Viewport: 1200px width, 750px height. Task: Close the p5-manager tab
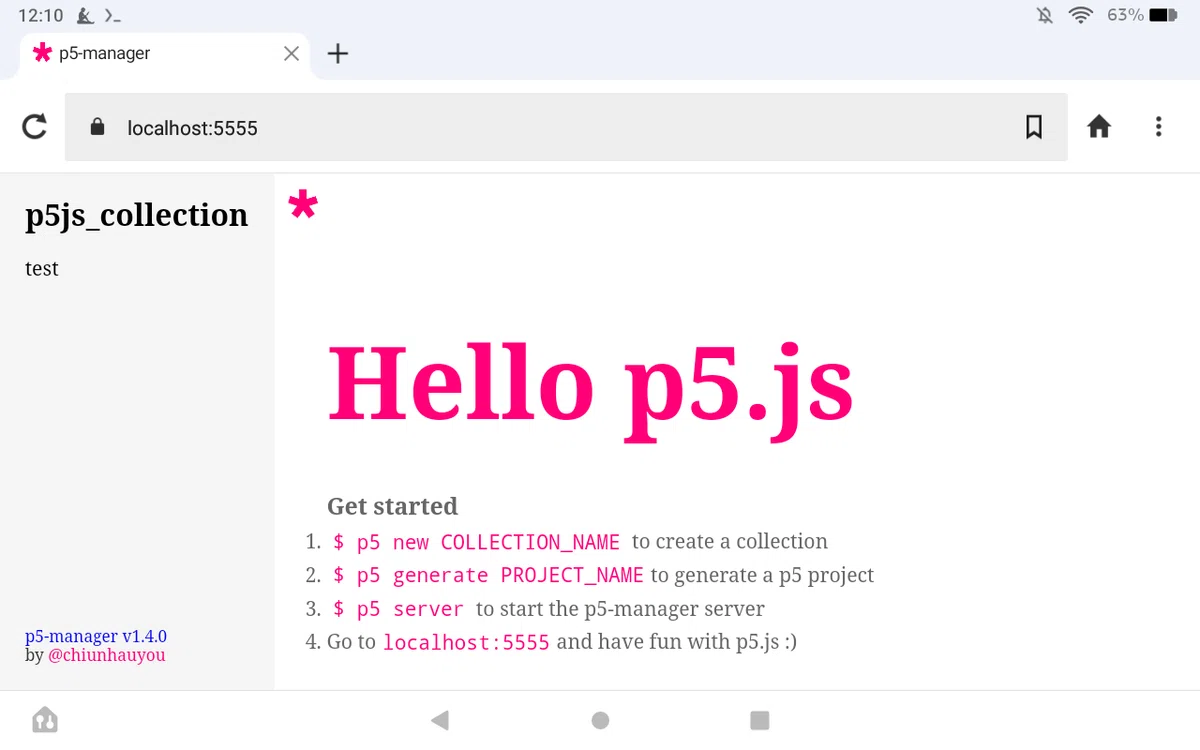(x=291, y=54)
